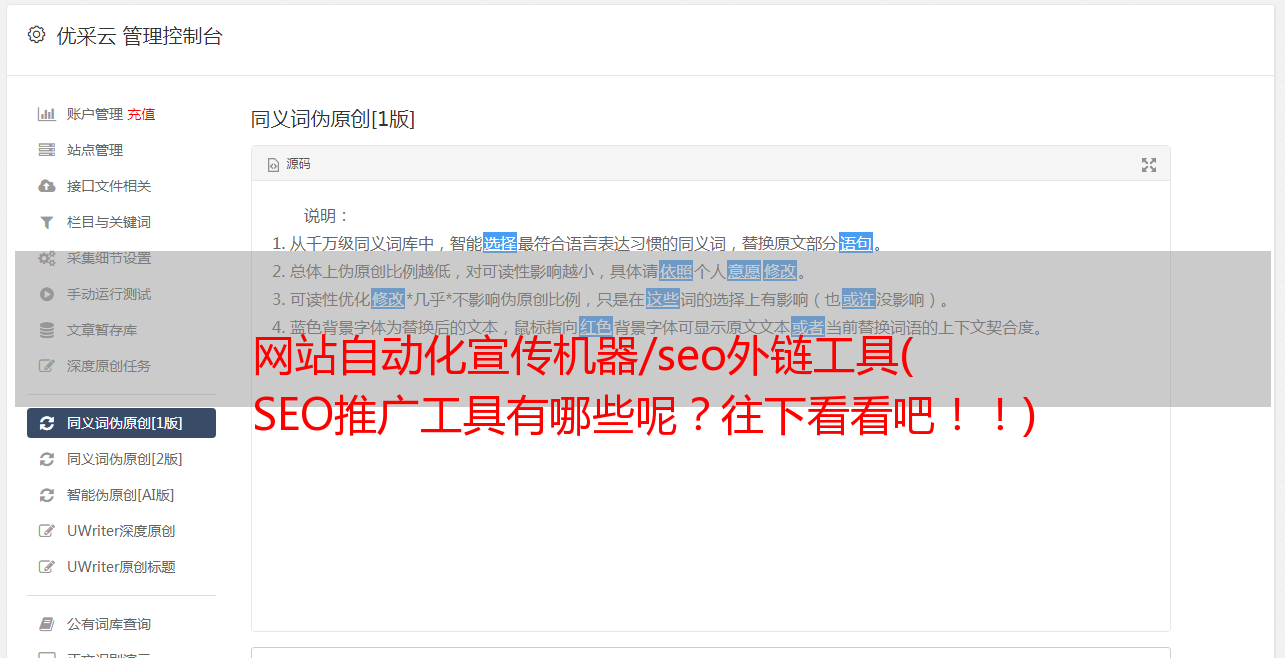Click the red 充值 recharge link

141,114
